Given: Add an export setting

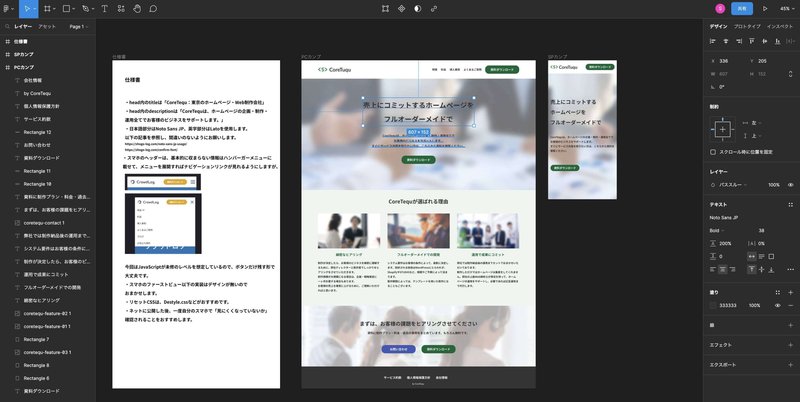Looking at the screenshot, I should (x=791, y=365).
